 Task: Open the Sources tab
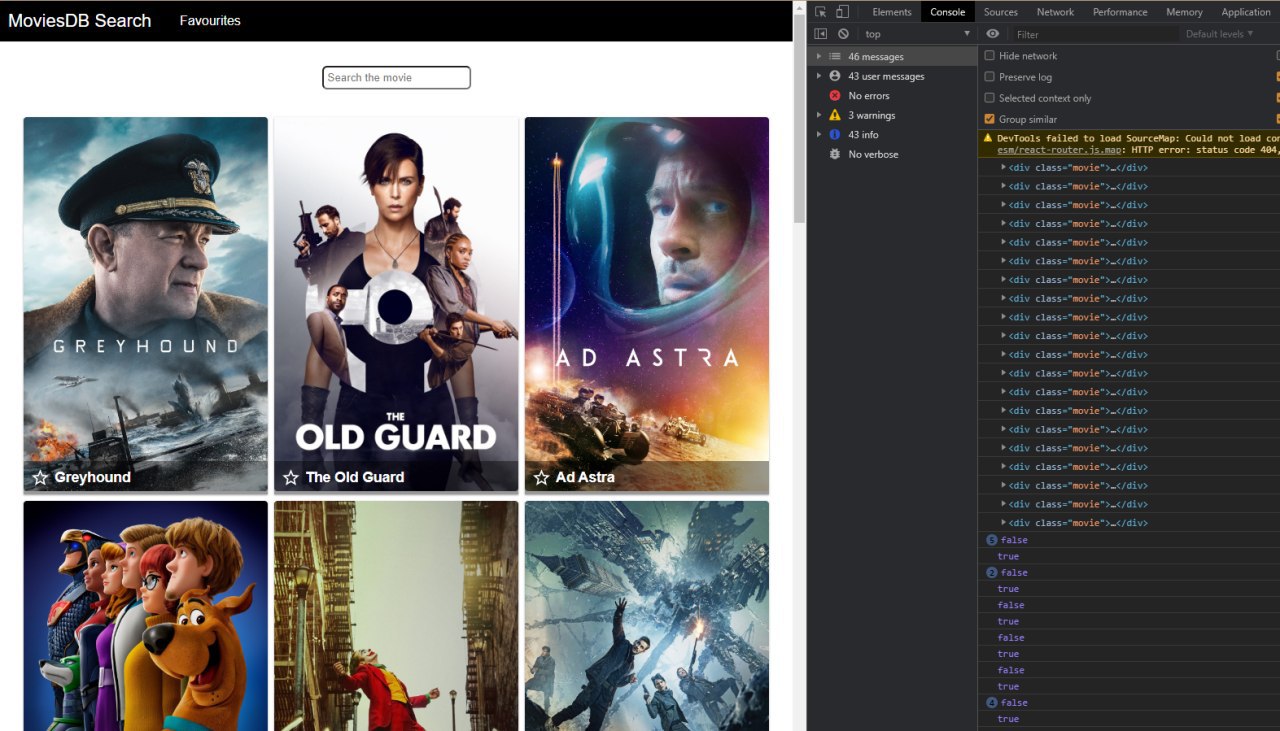pos(1000,12)
